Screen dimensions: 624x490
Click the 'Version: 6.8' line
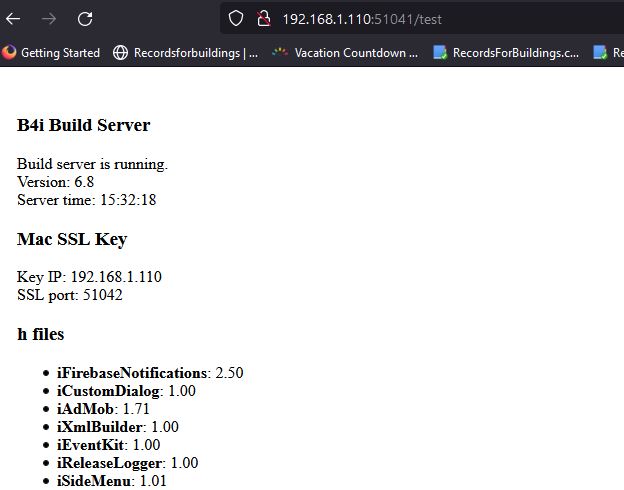(56, 182)
